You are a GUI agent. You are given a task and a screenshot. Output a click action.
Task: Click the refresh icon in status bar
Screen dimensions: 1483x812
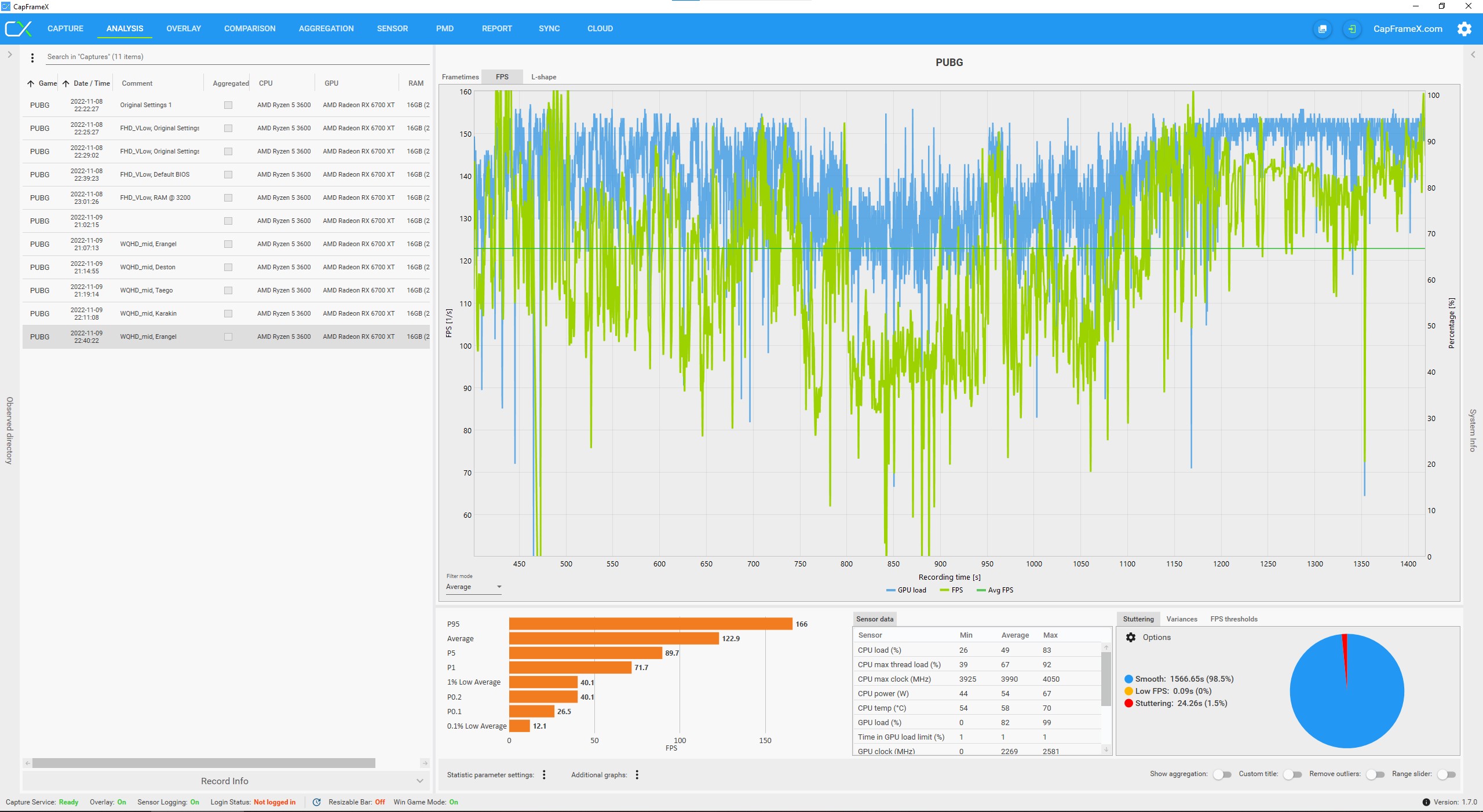316,802
